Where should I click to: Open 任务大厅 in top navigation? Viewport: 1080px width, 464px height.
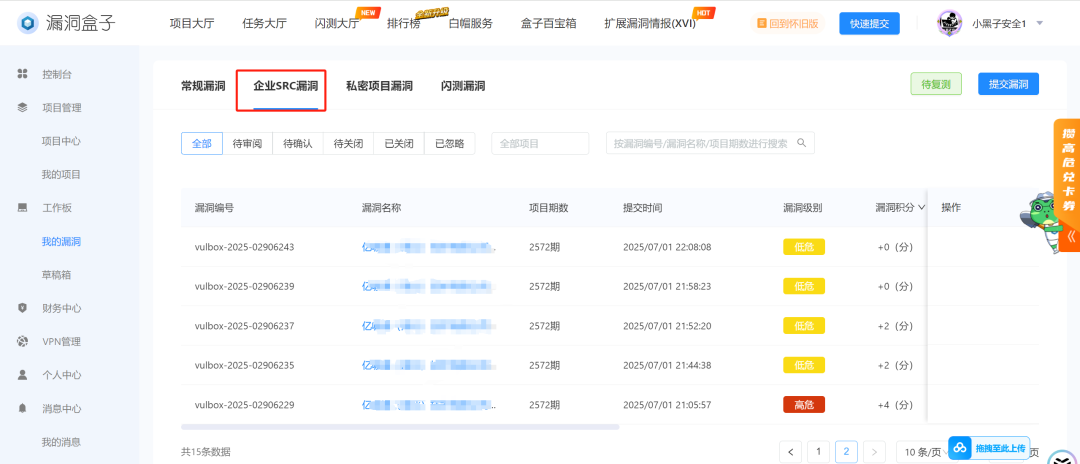(264, 23)
